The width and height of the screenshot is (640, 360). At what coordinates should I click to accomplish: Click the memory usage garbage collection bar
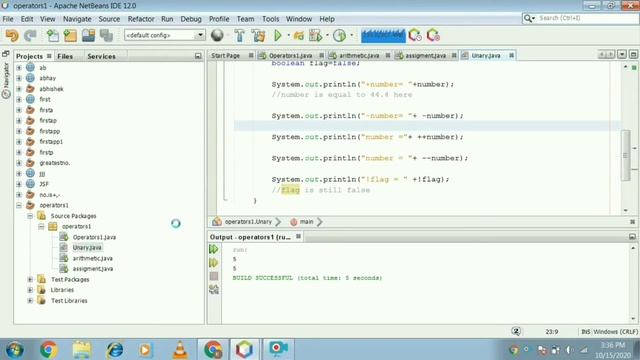[x=383, y=36]
